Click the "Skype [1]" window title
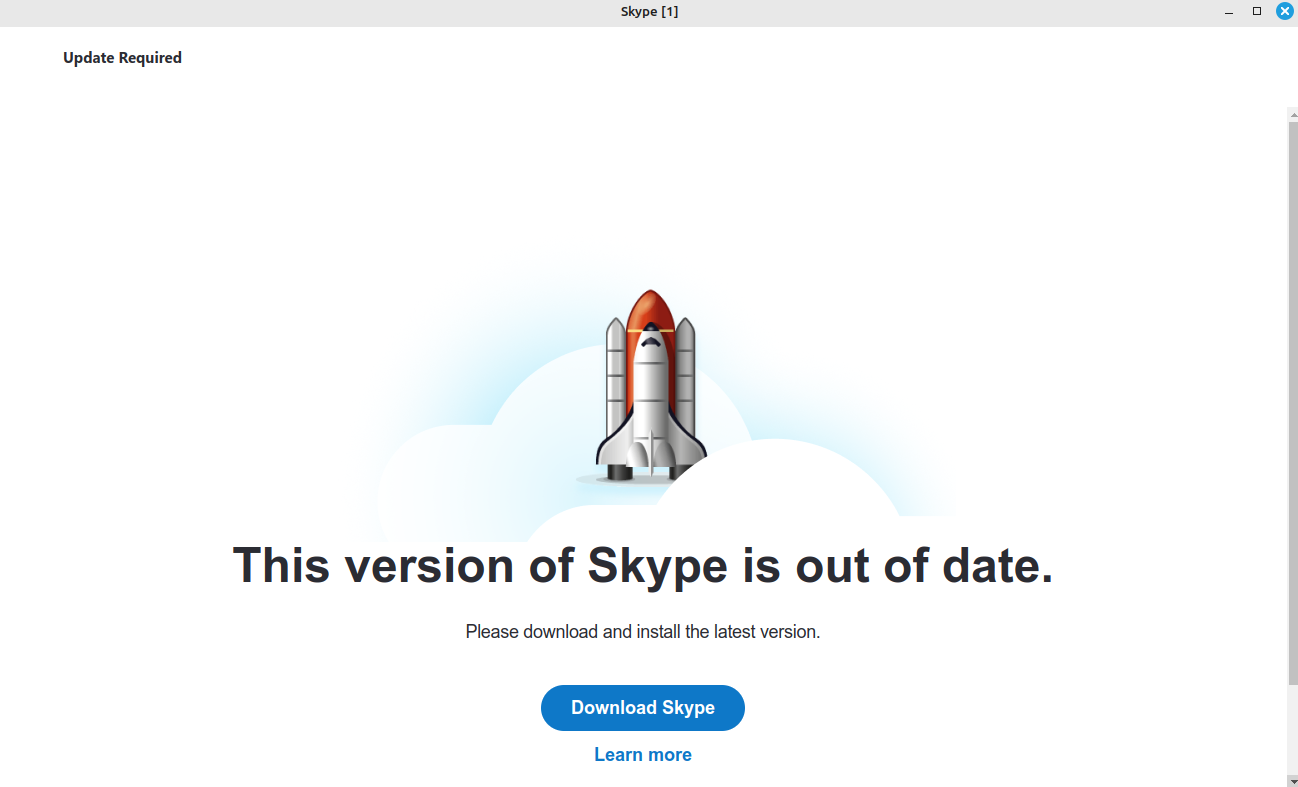The height and width of the screenshot is (787, 1298). pyautogui.click(x=649, y=12)
